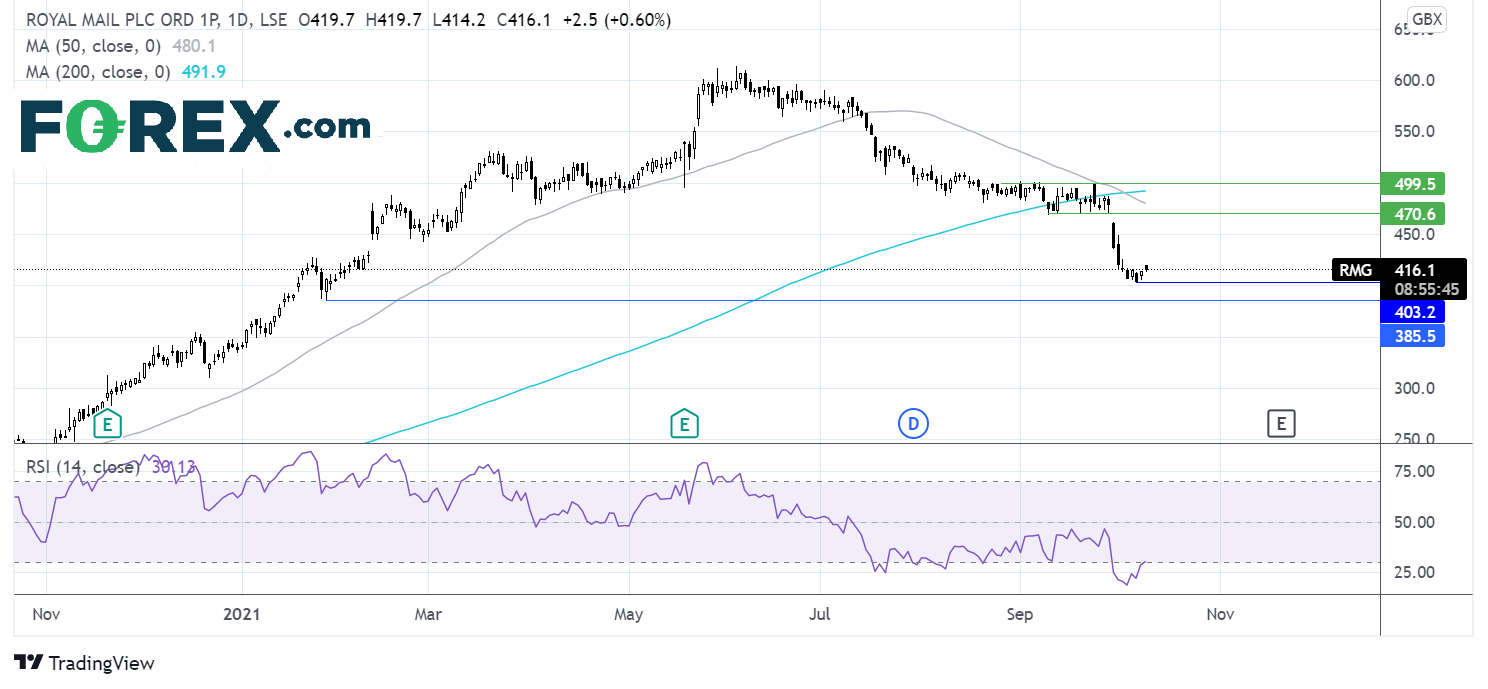This screenshot has width=1488, height=689.
Task: Select the MA (200, close, 0) indicator legend
Action: coord(99,72)
